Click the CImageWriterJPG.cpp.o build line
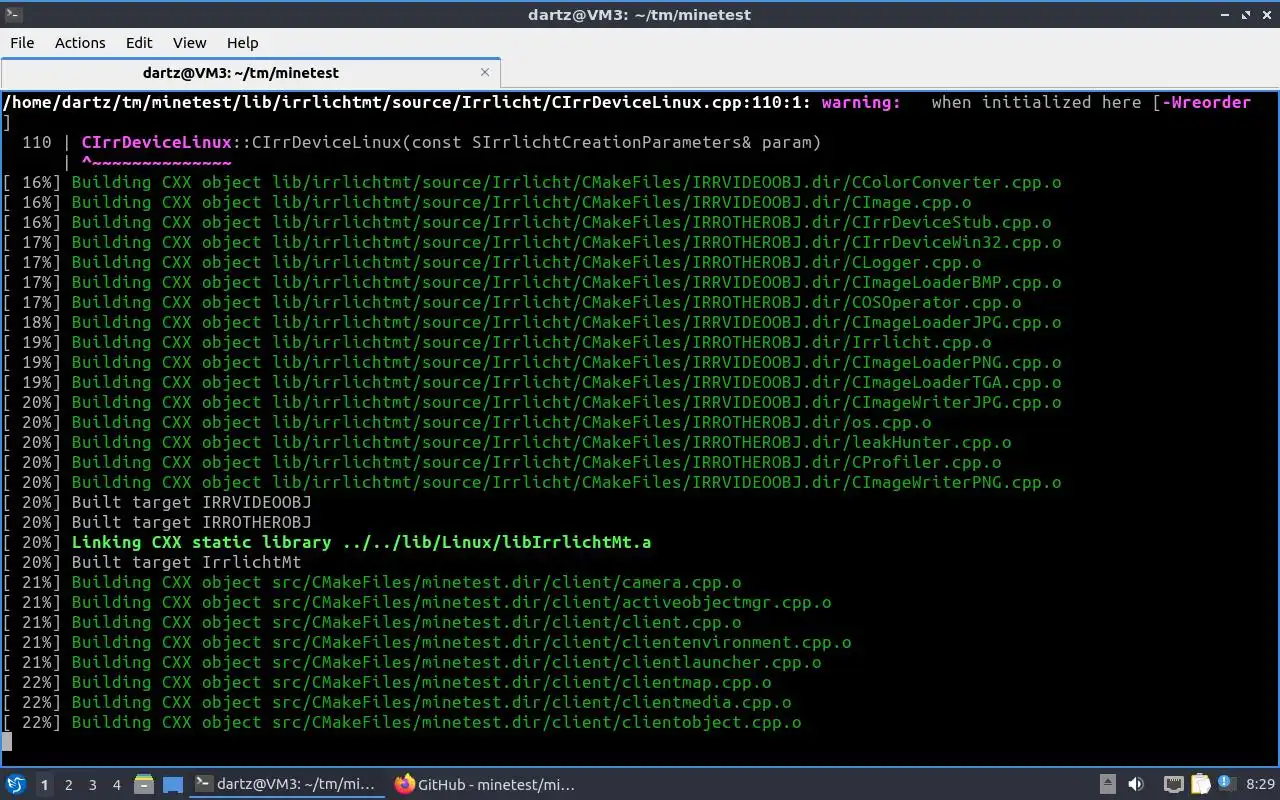 pyautogui.click(x=532, y=402)
